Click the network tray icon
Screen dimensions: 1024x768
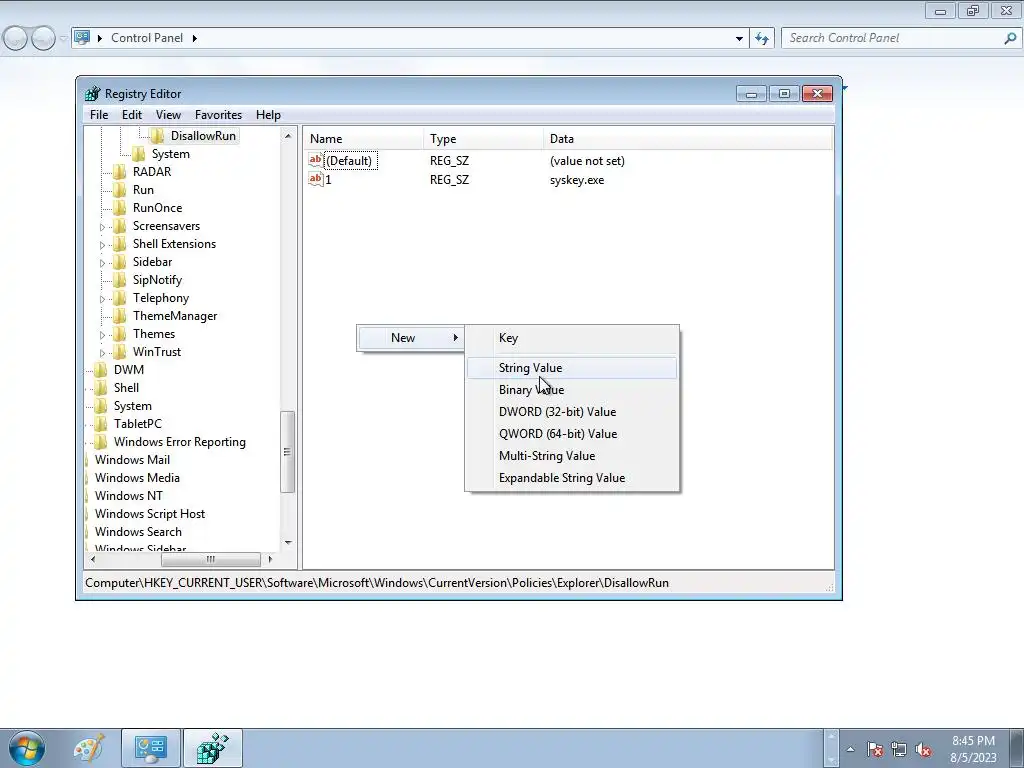click(899, 749)
